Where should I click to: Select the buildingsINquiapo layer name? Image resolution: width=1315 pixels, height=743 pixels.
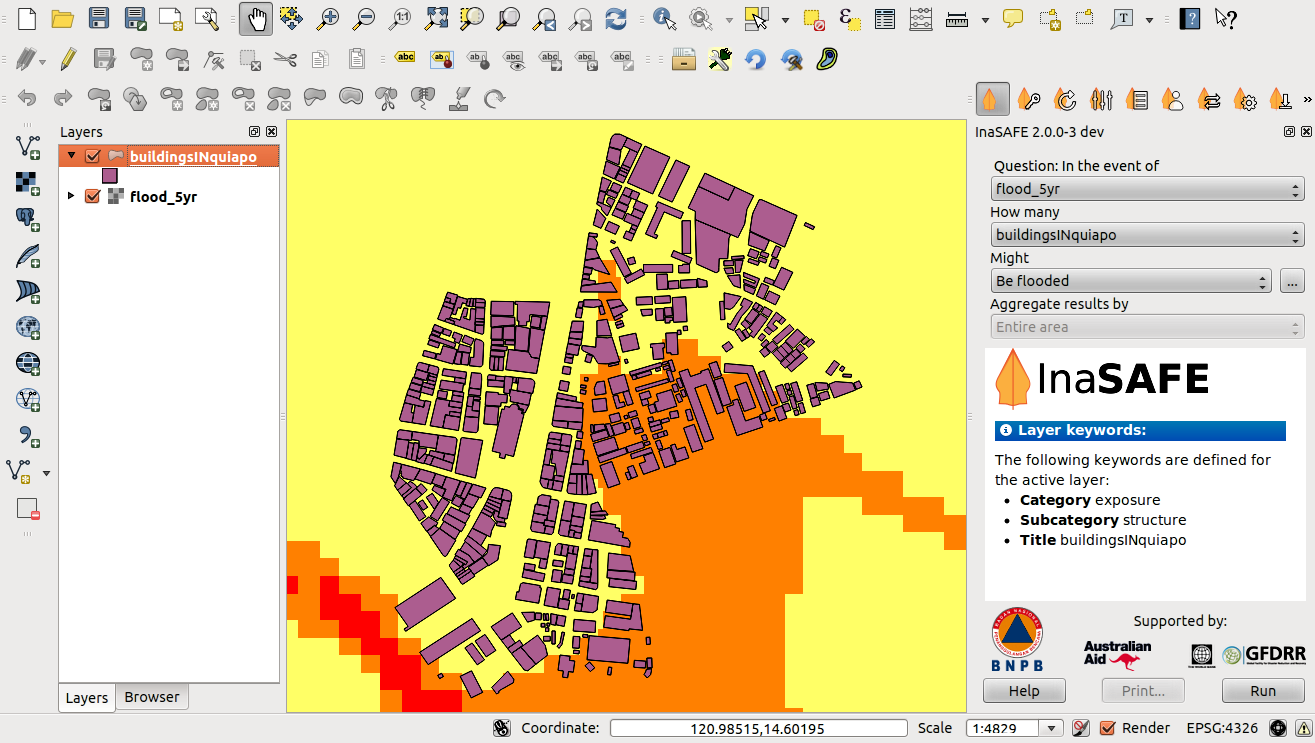pyautogui.click(x=193, y=157)
